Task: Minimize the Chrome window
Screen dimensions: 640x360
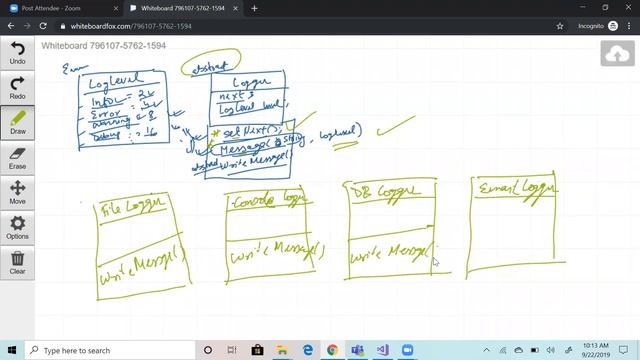Action: coord(582,7)
